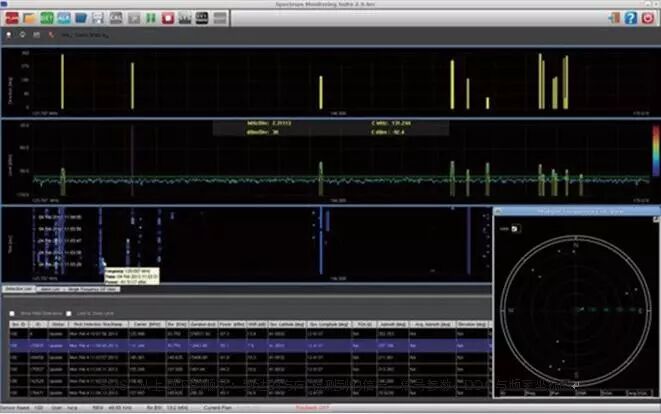661x414 pixels.
Task: Click the black display toolbar icon
Action: [202, 18]
